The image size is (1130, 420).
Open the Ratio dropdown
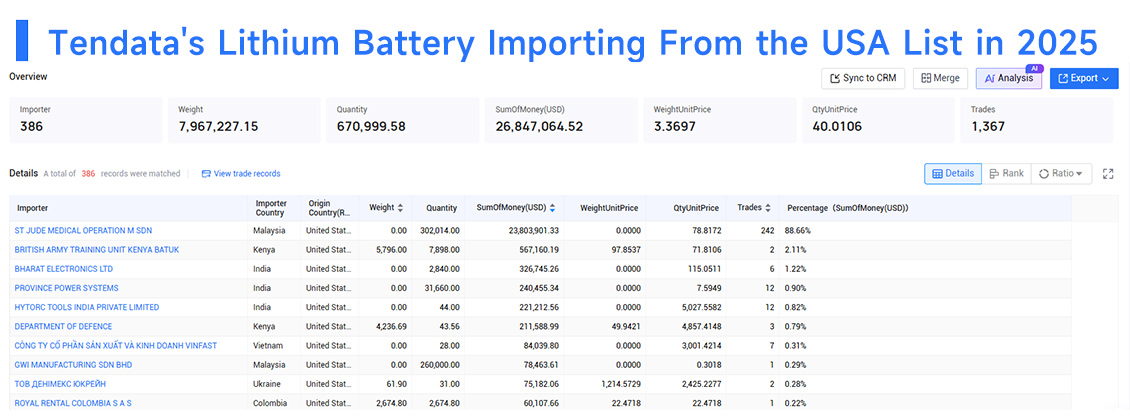tap(1062, 174)
